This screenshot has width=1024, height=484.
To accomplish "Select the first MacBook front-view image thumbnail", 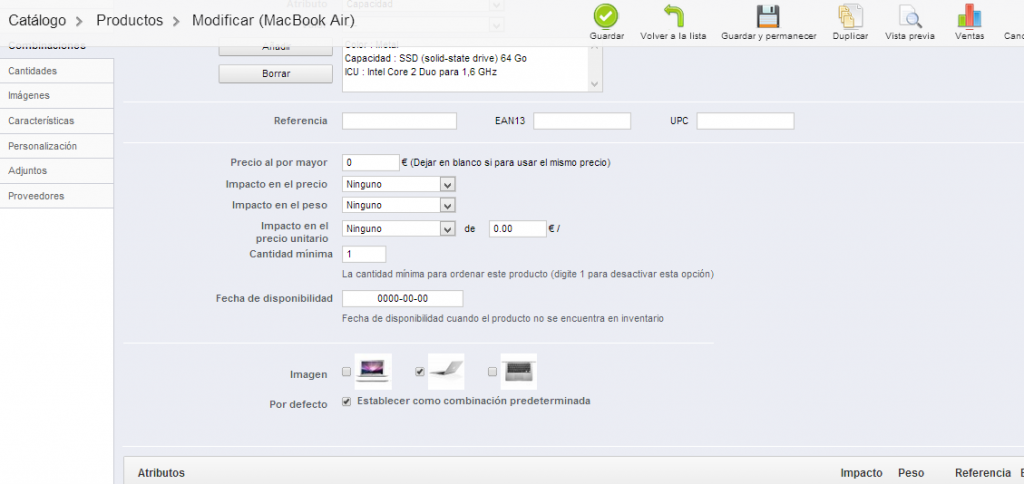I will point(373,371).
